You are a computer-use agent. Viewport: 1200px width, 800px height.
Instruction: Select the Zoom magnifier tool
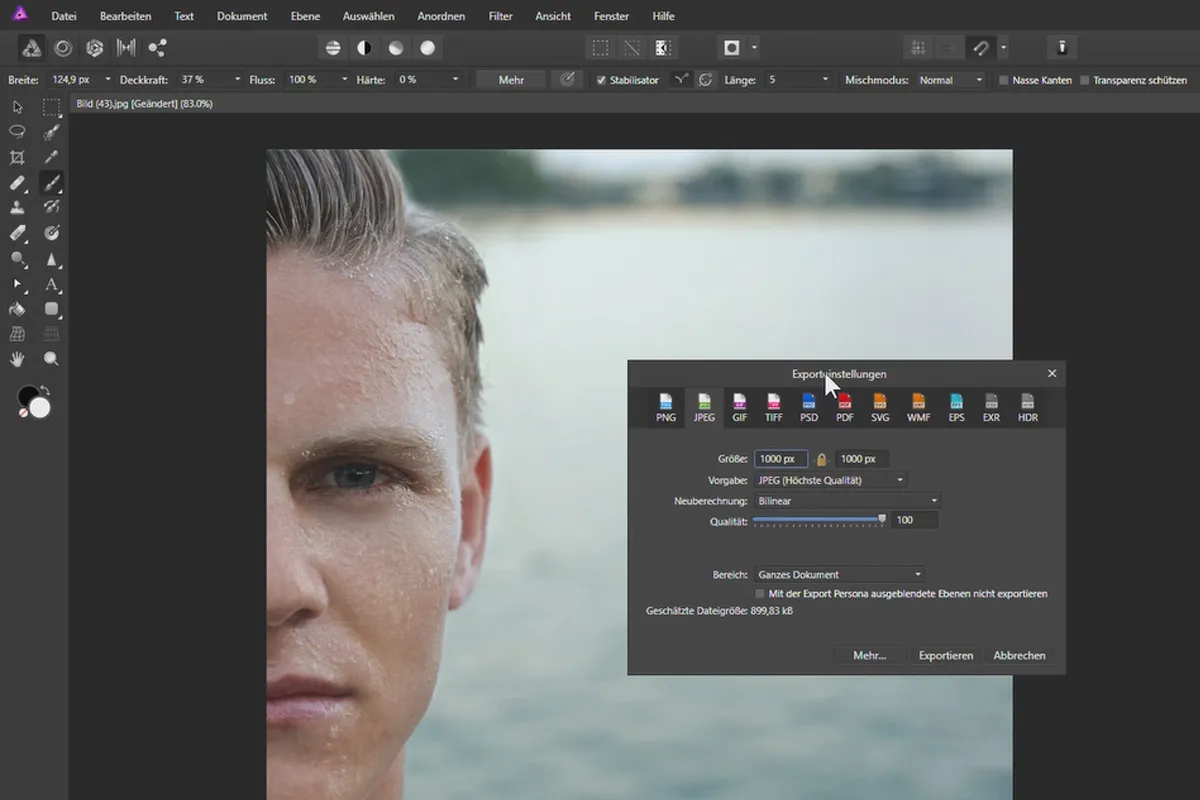52,359
